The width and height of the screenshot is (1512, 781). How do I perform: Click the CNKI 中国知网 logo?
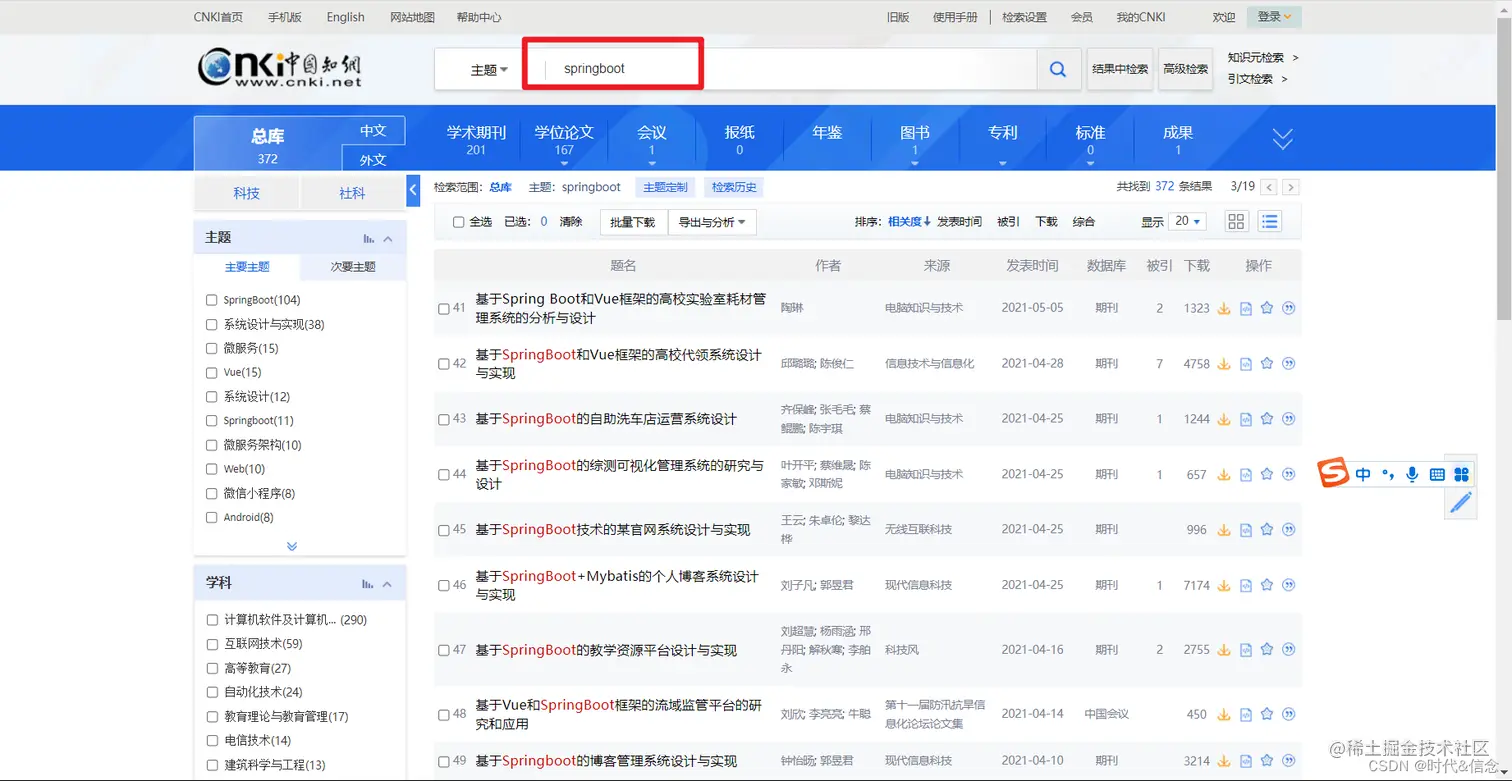tap(280, 68)
